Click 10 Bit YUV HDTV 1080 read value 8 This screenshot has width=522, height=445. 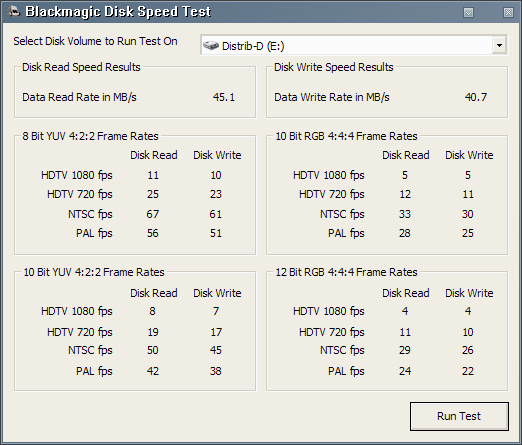152,311
